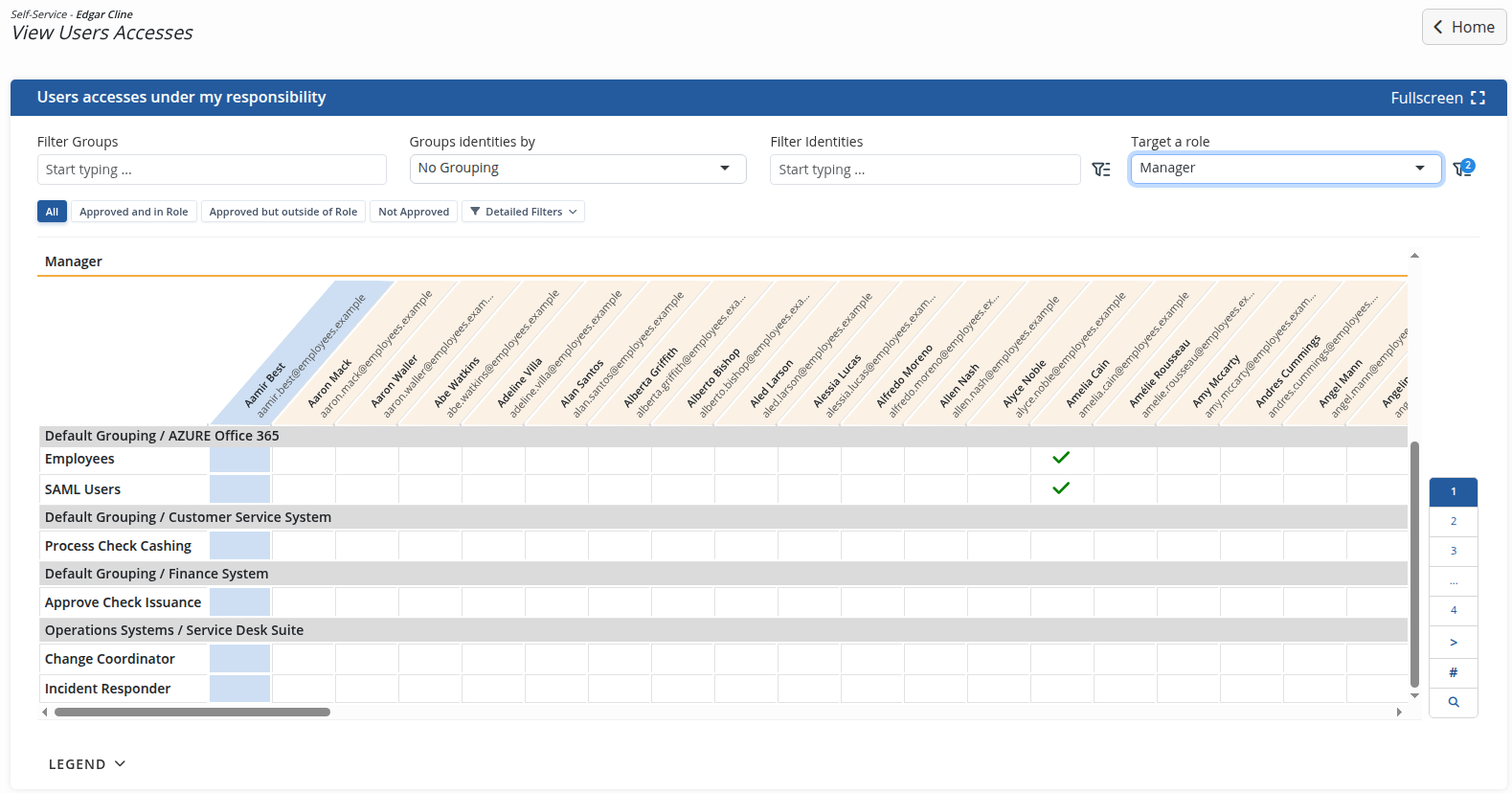Screen dimensions: 1512x793
Task: Click the Filter Groups input field
Action: 212,170
